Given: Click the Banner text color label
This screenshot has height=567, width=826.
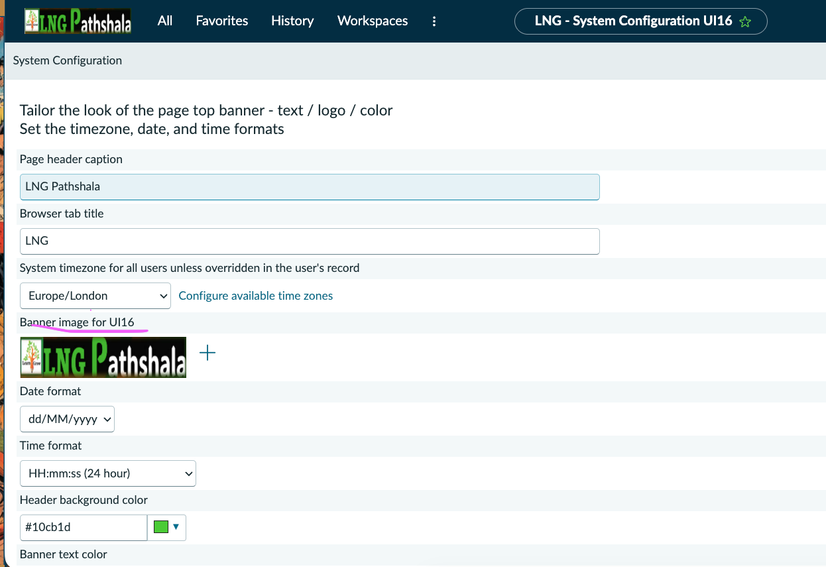Looking at the screenshot, I should [x=63, y=554].
